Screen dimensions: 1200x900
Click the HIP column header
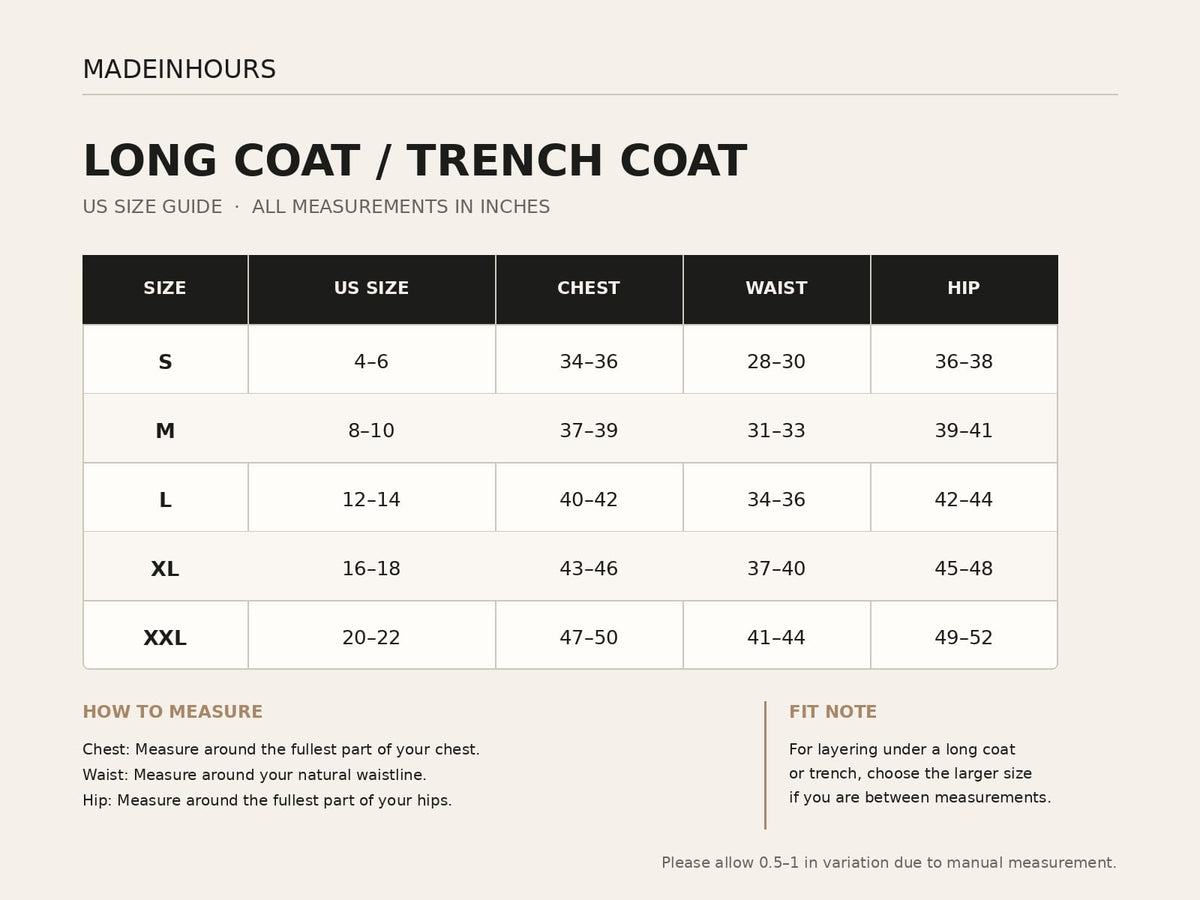point(964,288)
